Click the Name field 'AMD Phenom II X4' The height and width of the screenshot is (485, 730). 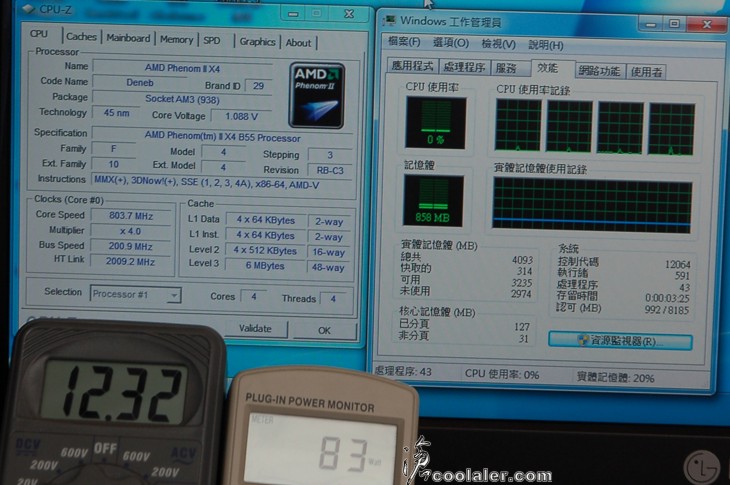[182, 68]
